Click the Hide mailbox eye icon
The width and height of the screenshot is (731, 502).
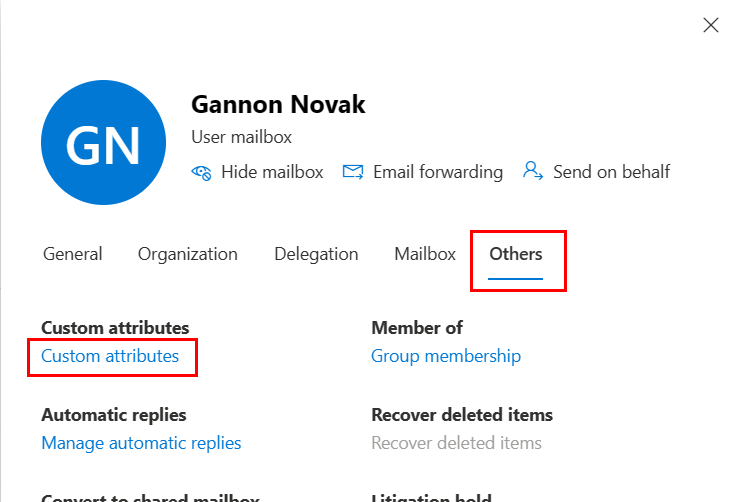[201, 172]
